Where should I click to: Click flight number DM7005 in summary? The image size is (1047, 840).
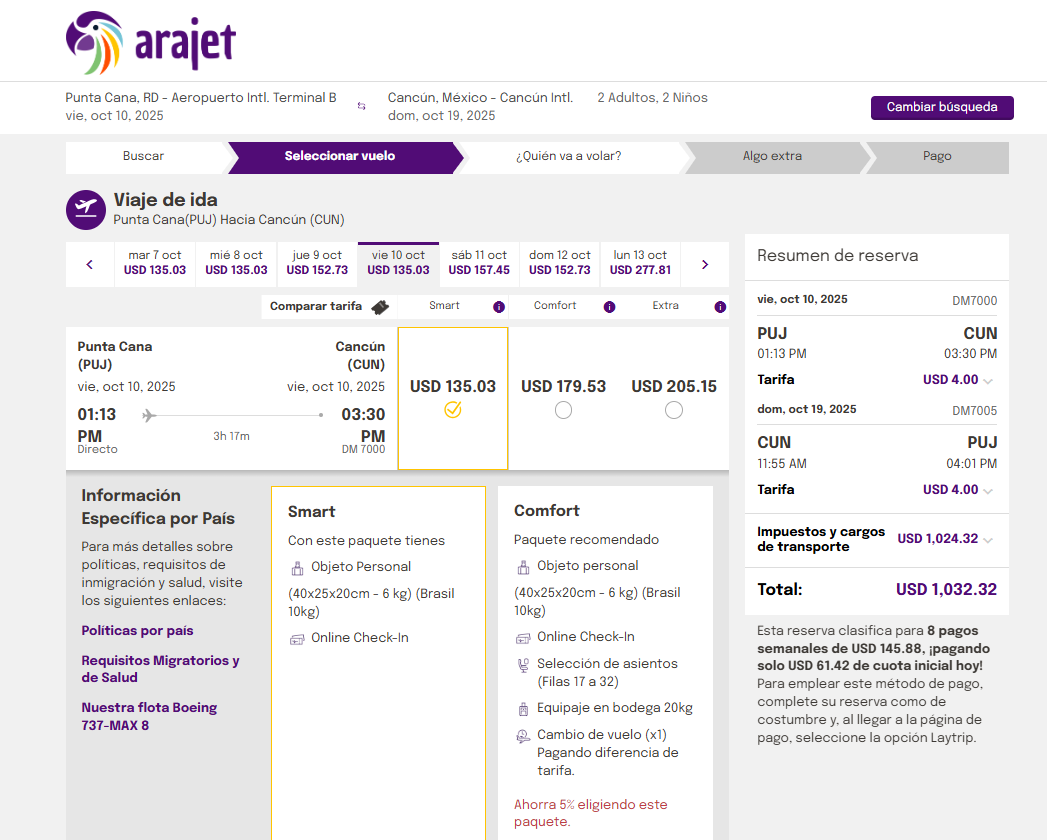click(x=974, y=411)
